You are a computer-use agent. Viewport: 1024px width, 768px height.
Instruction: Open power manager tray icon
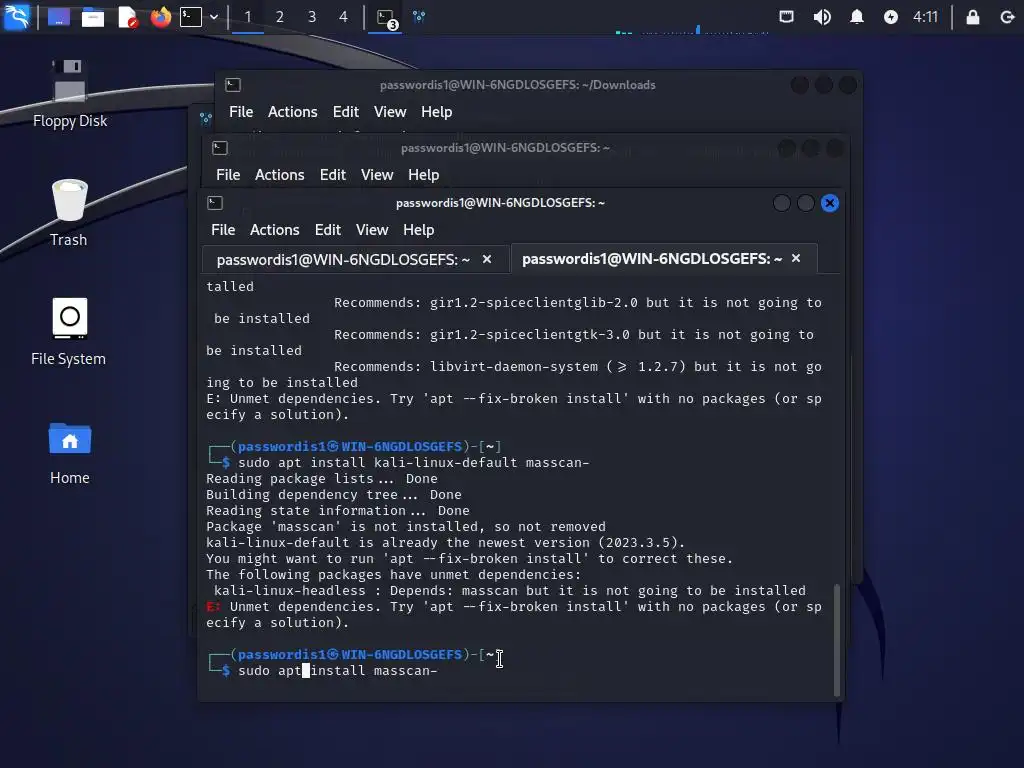[x=891, y=17]
